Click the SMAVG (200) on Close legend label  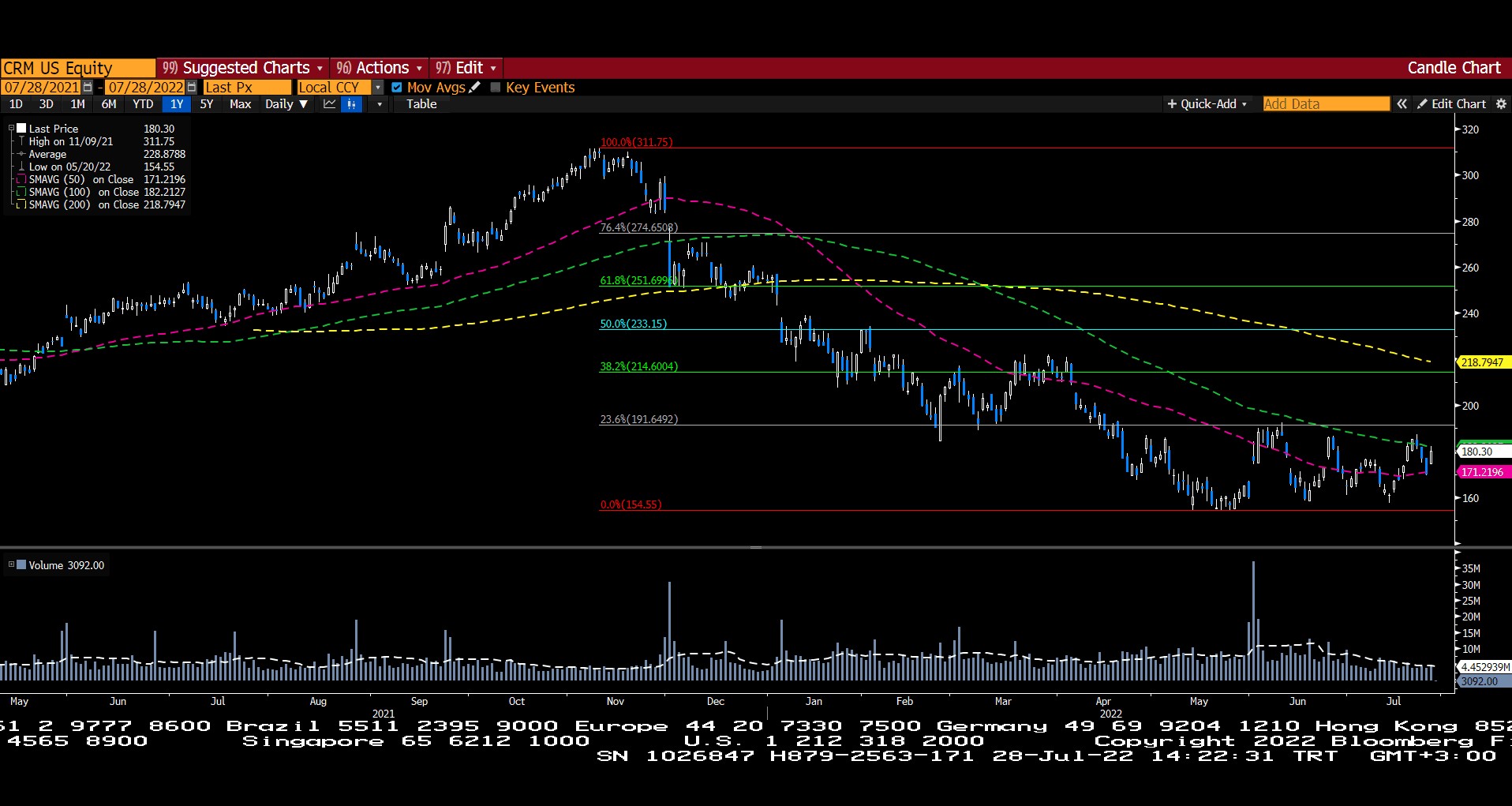[x=84, y=204]
